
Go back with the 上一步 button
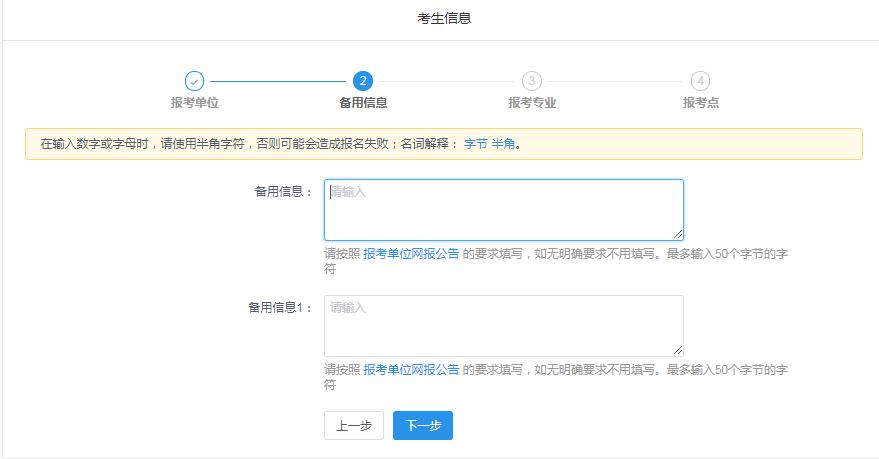click(x=354, y=425)
